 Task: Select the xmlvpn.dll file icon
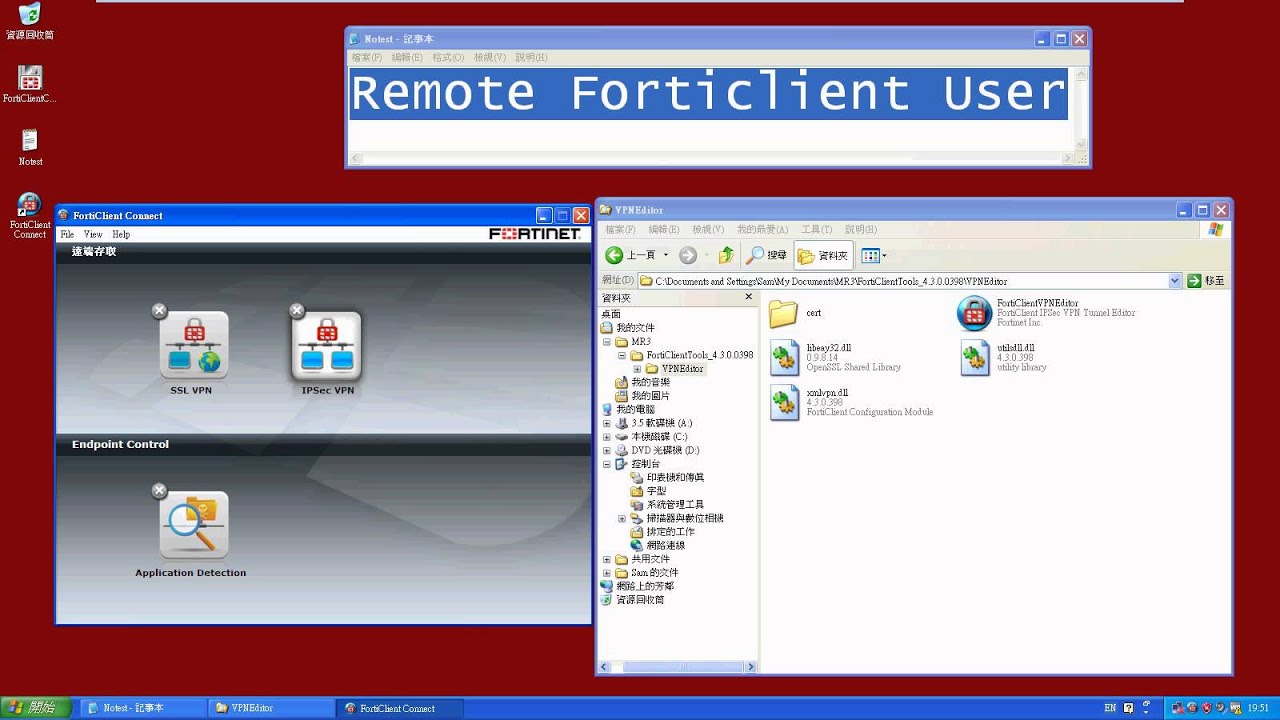coord(785,403)
